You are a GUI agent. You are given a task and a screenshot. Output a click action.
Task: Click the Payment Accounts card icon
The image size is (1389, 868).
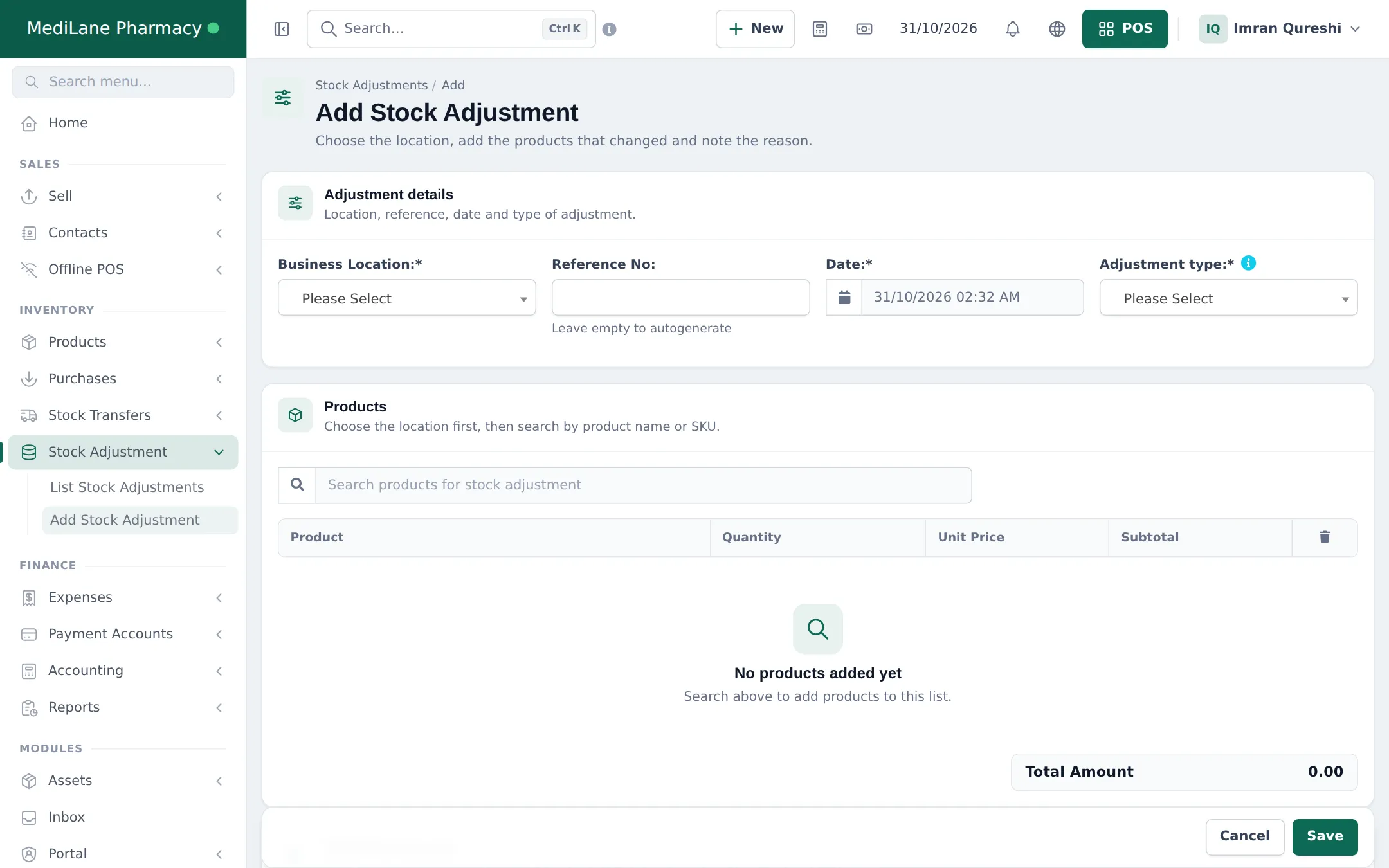[29, 634]
